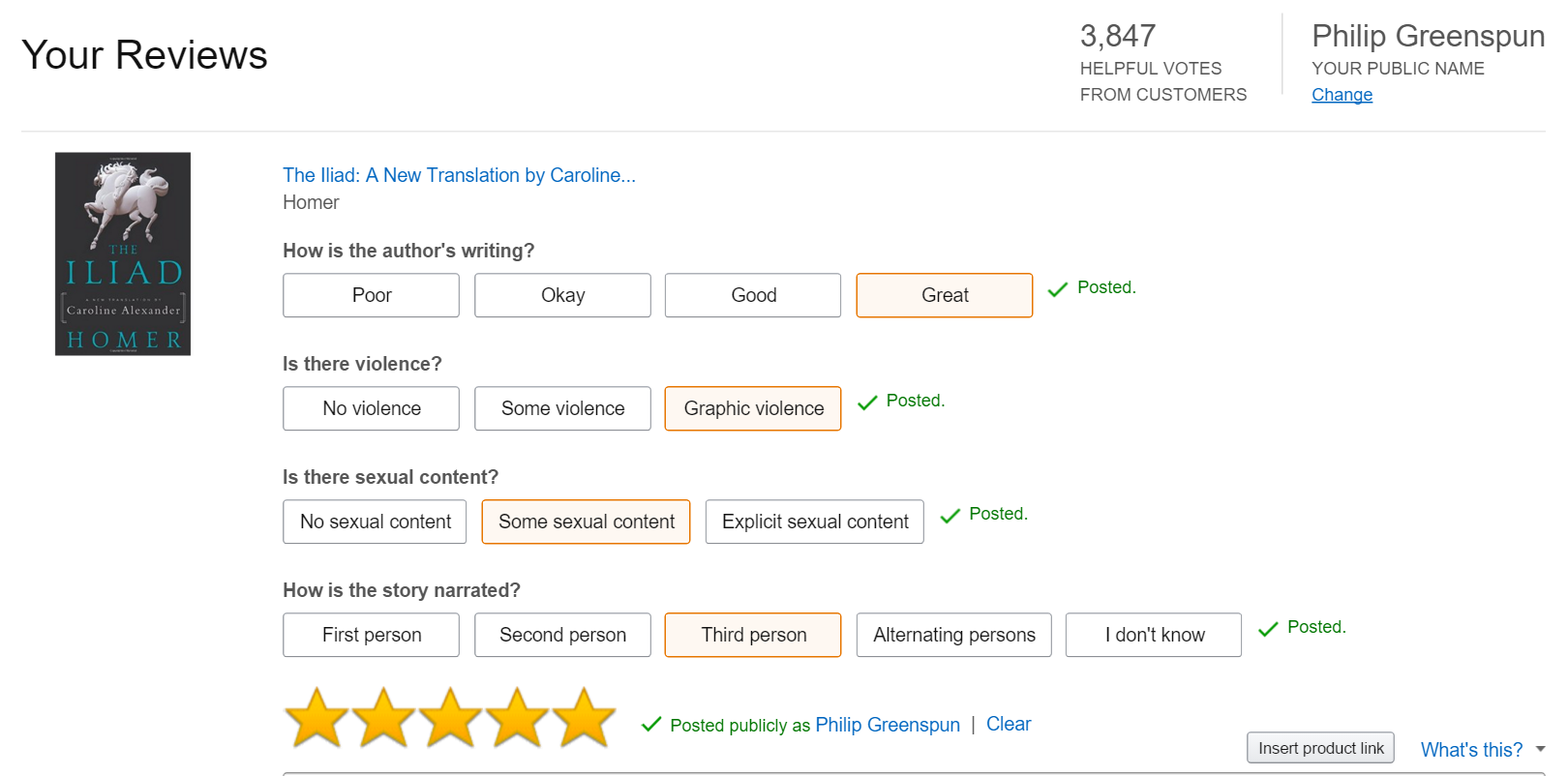Expand the What's this? dropdown arrow
Image resolution: width=1568 pixels, height=776 pixels.
[x=1540, y=749]
